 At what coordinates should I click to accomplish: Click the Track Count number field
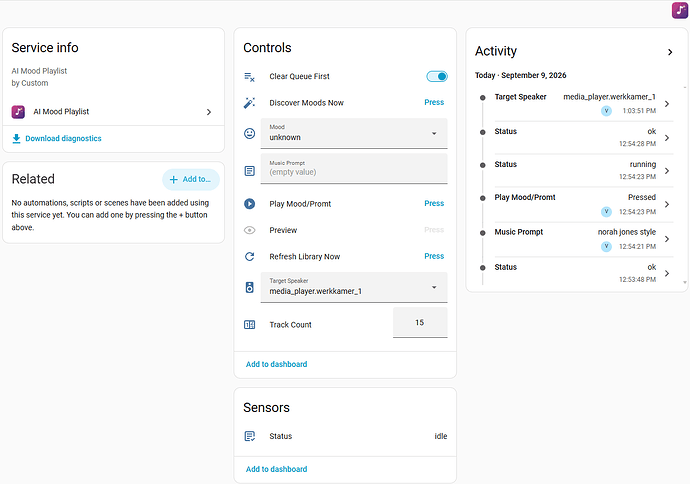coord(420,323)
